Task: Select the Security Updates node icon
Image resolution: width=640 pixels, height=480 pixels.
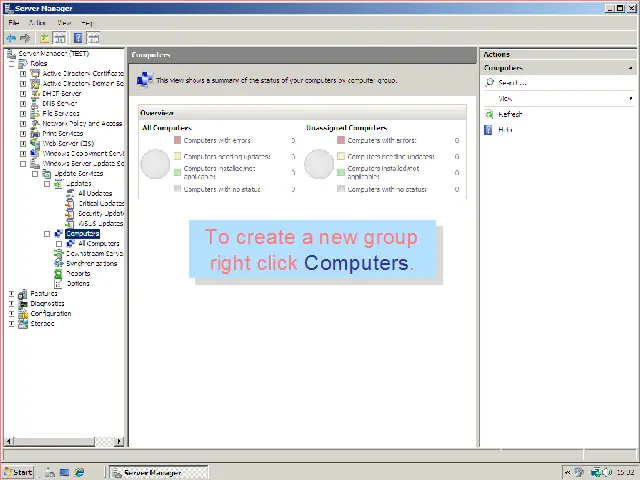Action: point(70,213)
